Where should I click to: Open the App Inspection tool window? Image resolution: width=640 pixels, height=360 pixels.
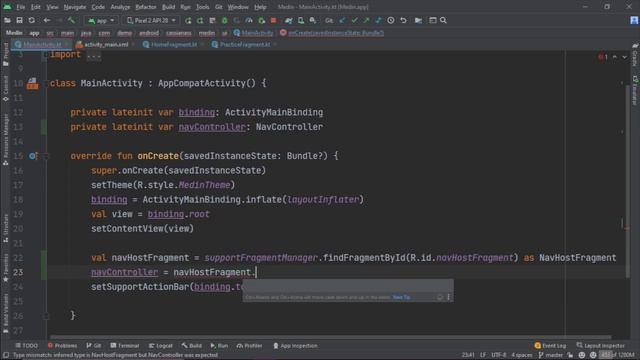(x=295, y=346)
